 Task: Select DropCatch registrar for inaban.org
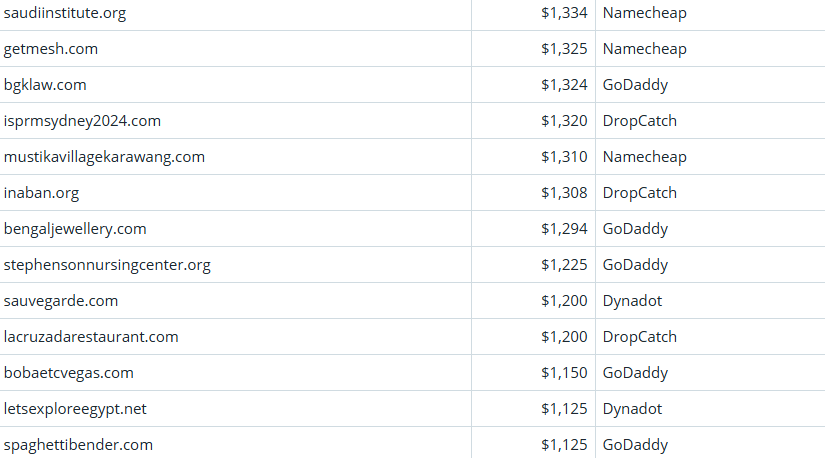[x=639, y=193]
